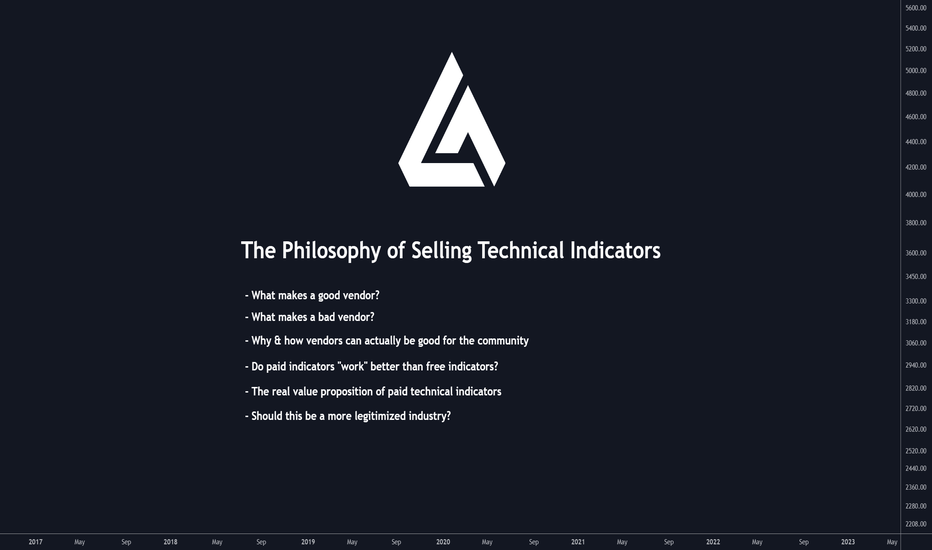Click the white triangular logo

click(x=452, y=120)
